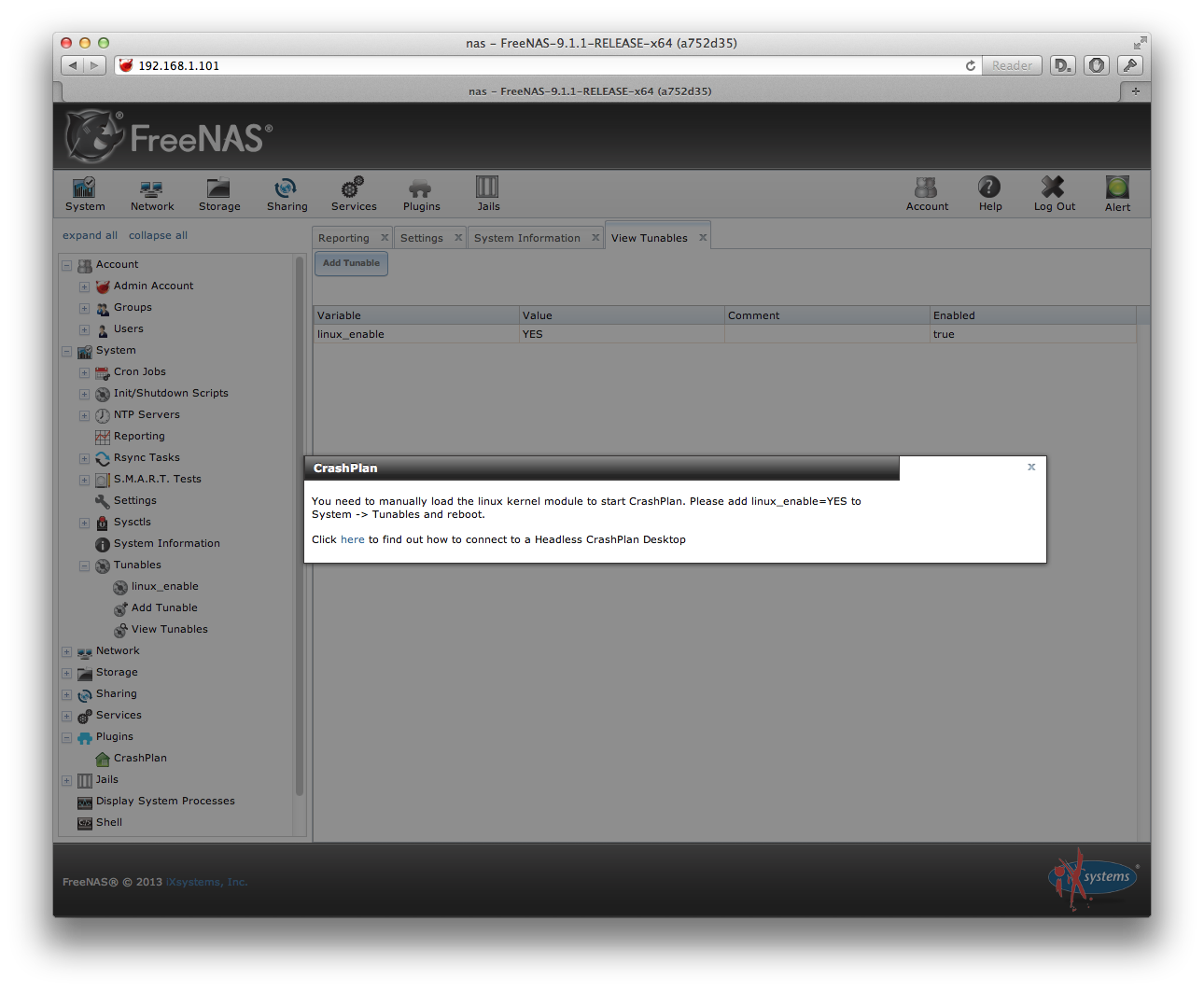Viewport: 1204px width, 991px height.
Task: Collapse the Plugins tree node
Action: pyautogui.click(x=66, y=737)
